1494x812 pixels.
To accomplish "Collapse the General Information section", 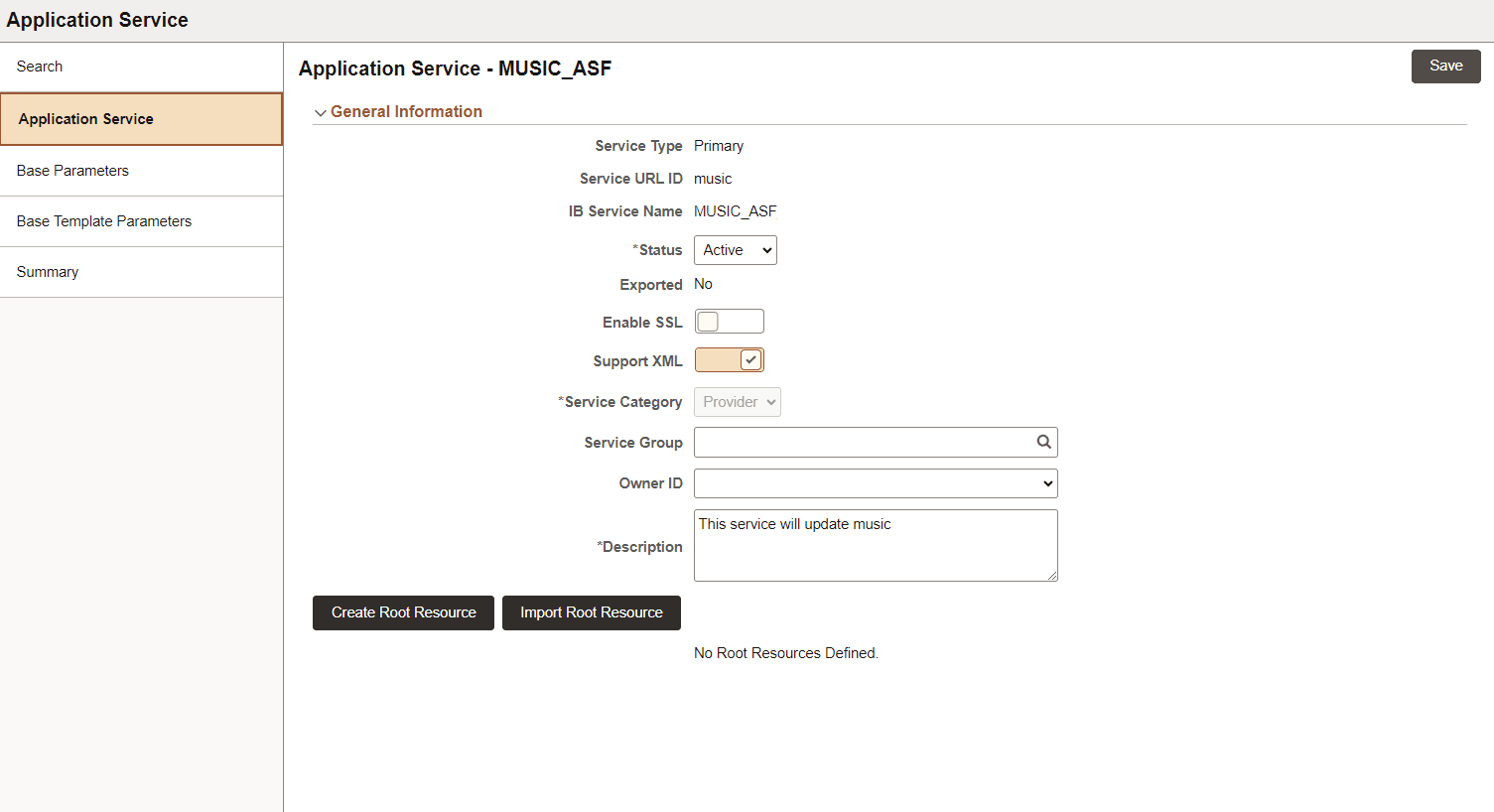I will 320,111.
